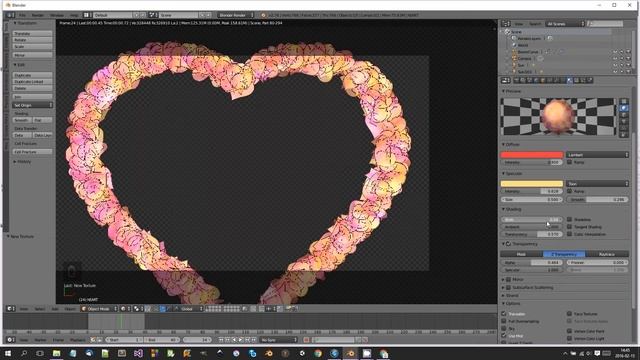The image size is (640, 360).
Task: Open Object Mode dropdown
Action: pos(99,309)
